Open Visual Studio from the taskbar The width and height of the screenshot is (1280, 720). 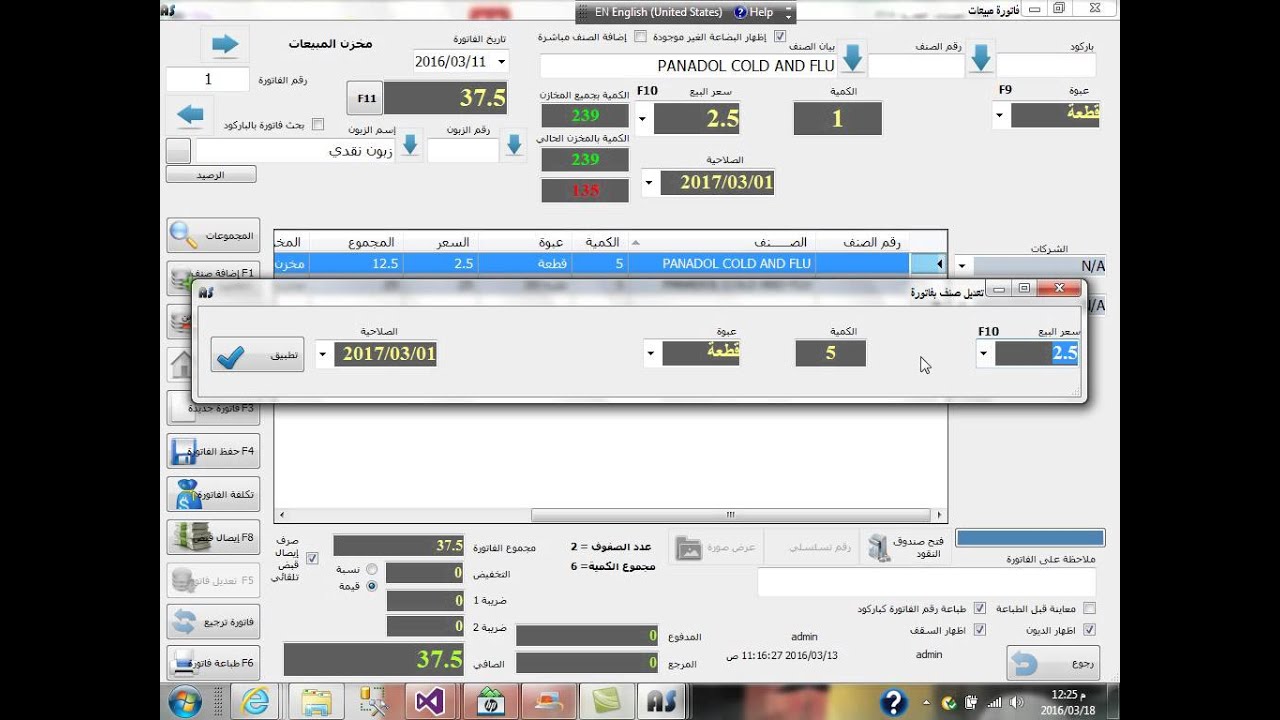tap(430, 702)
